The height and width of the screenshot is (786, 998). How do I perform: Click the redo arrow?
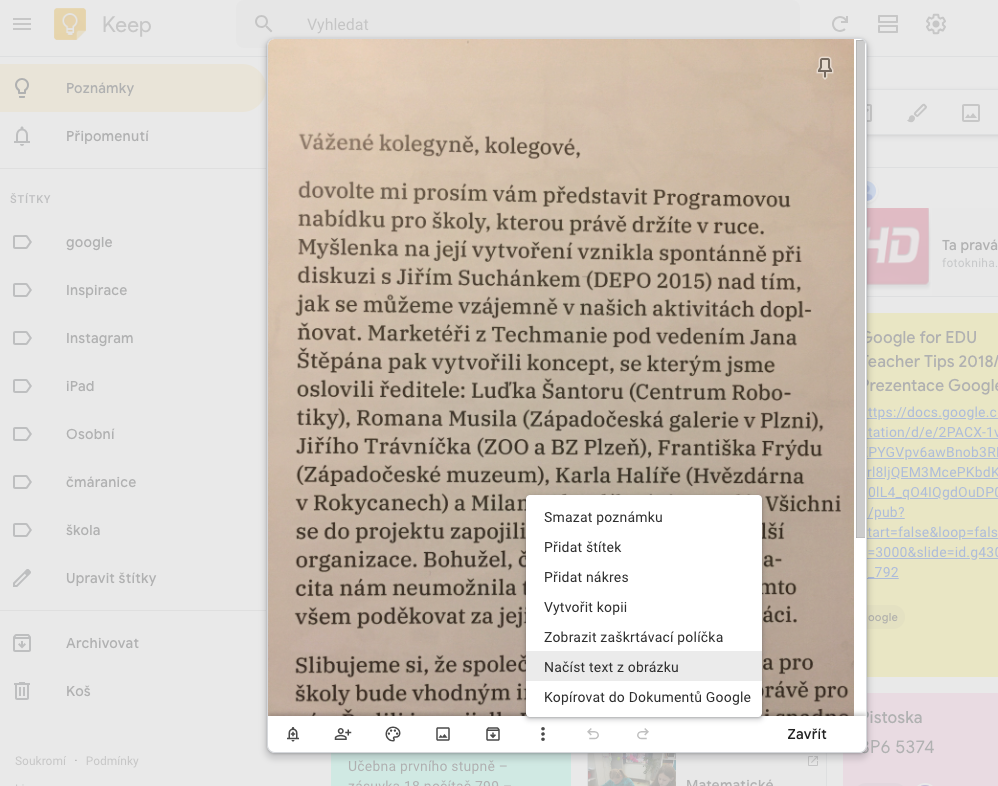[x=643, y=734]
